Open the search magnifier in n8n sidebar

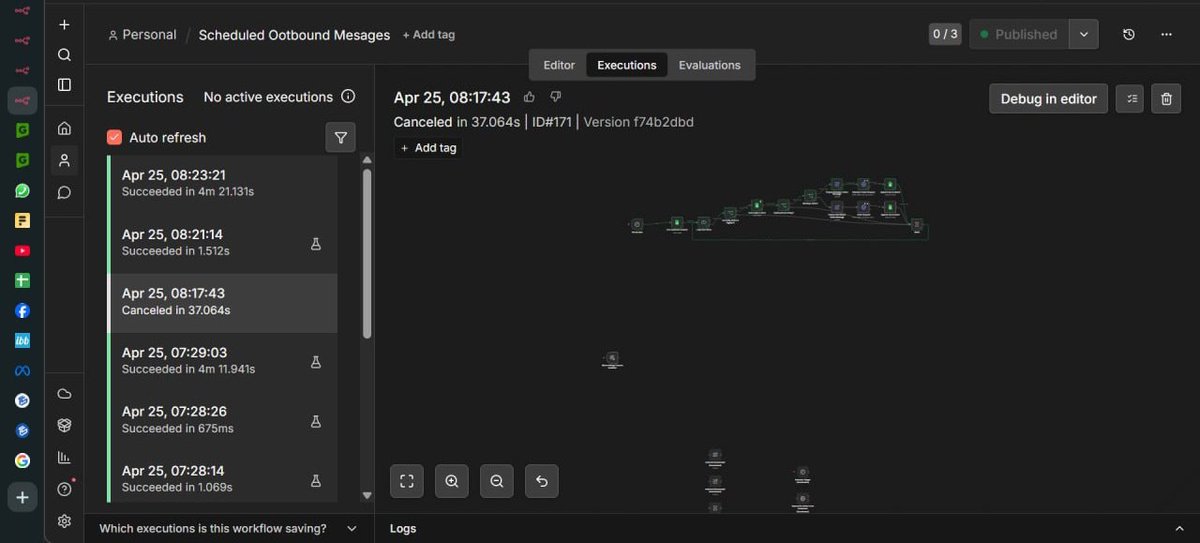point(64,55)
